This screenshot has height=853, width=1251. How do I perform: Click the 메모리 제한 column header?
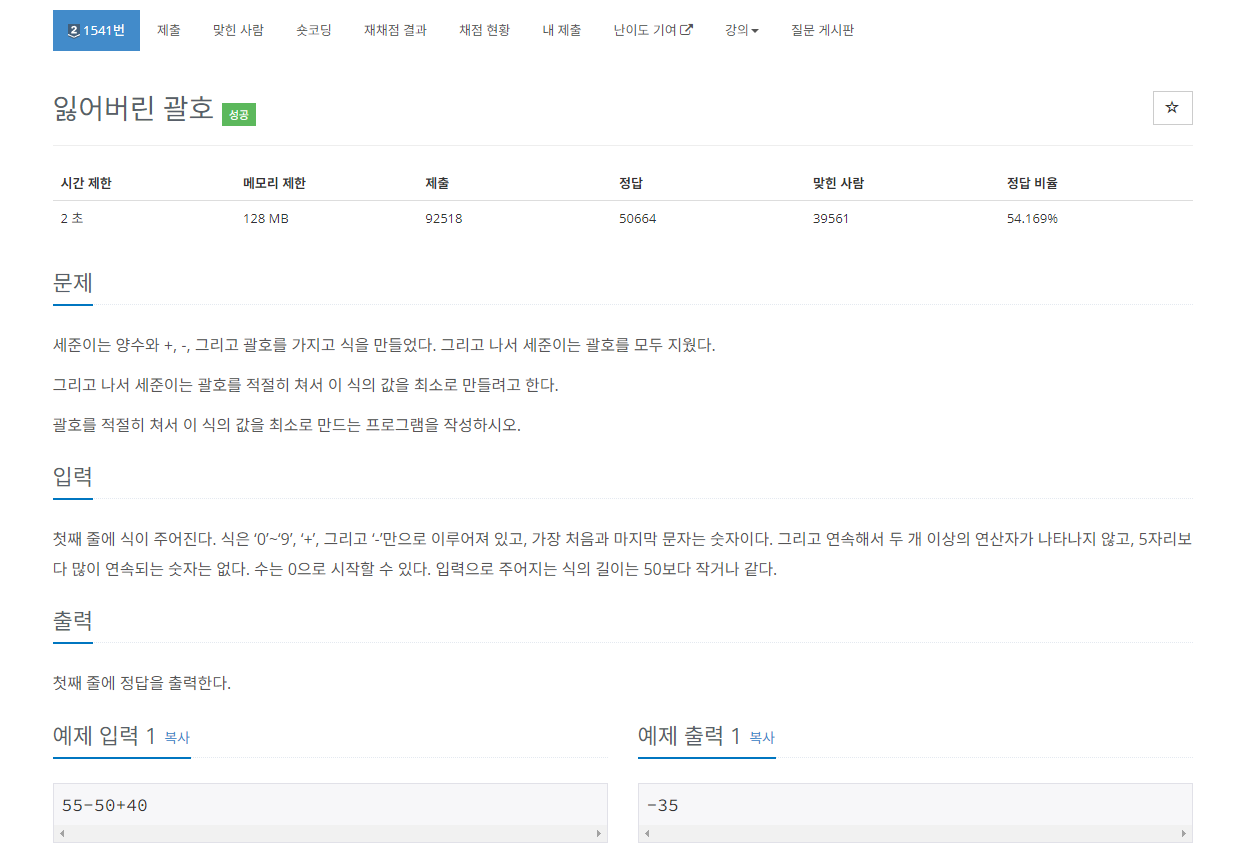click(x=274, y=183)
